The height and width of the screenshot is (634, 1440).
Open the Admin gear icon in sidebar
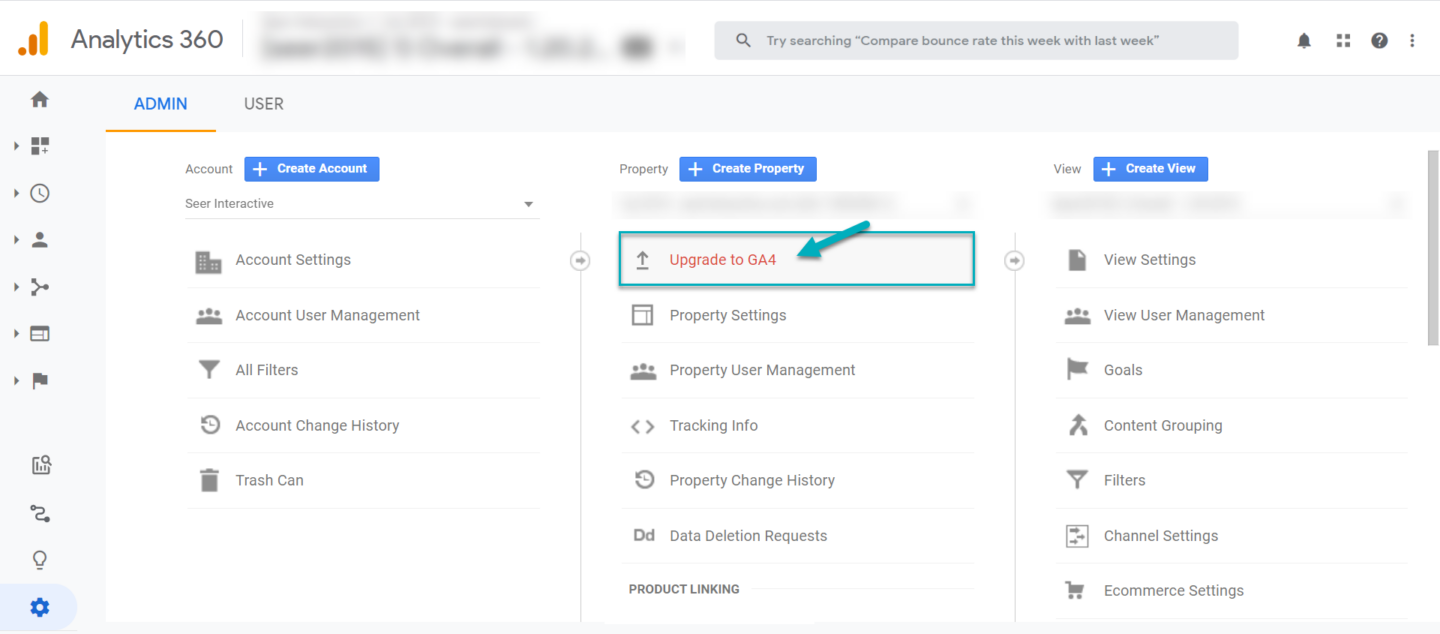[x=40, y=607]
